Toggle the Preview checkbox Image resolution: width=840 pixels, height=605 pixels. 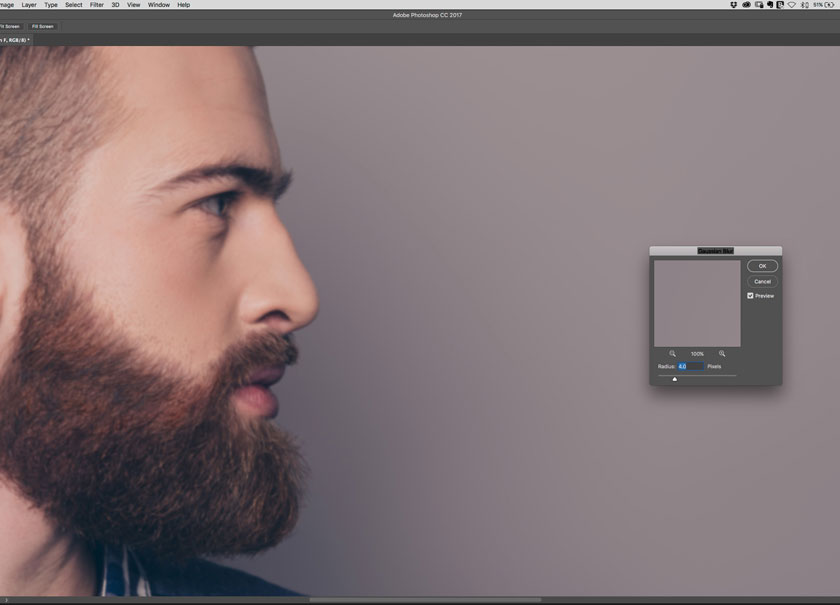pos(750,296)
